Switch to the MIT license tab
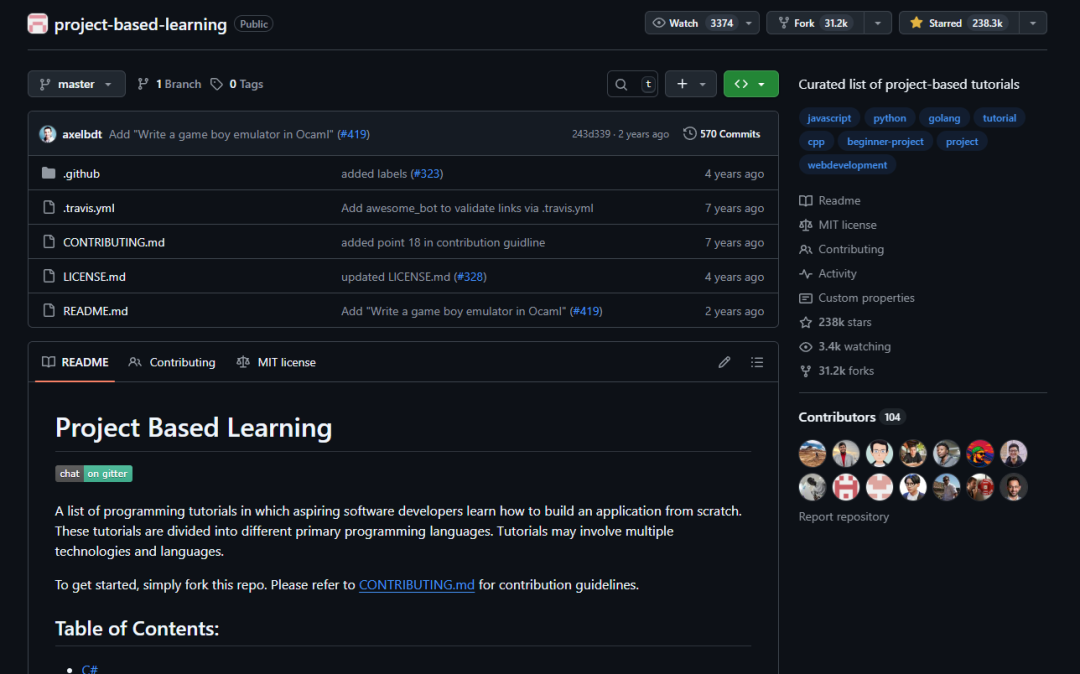 tap(276, 362)
